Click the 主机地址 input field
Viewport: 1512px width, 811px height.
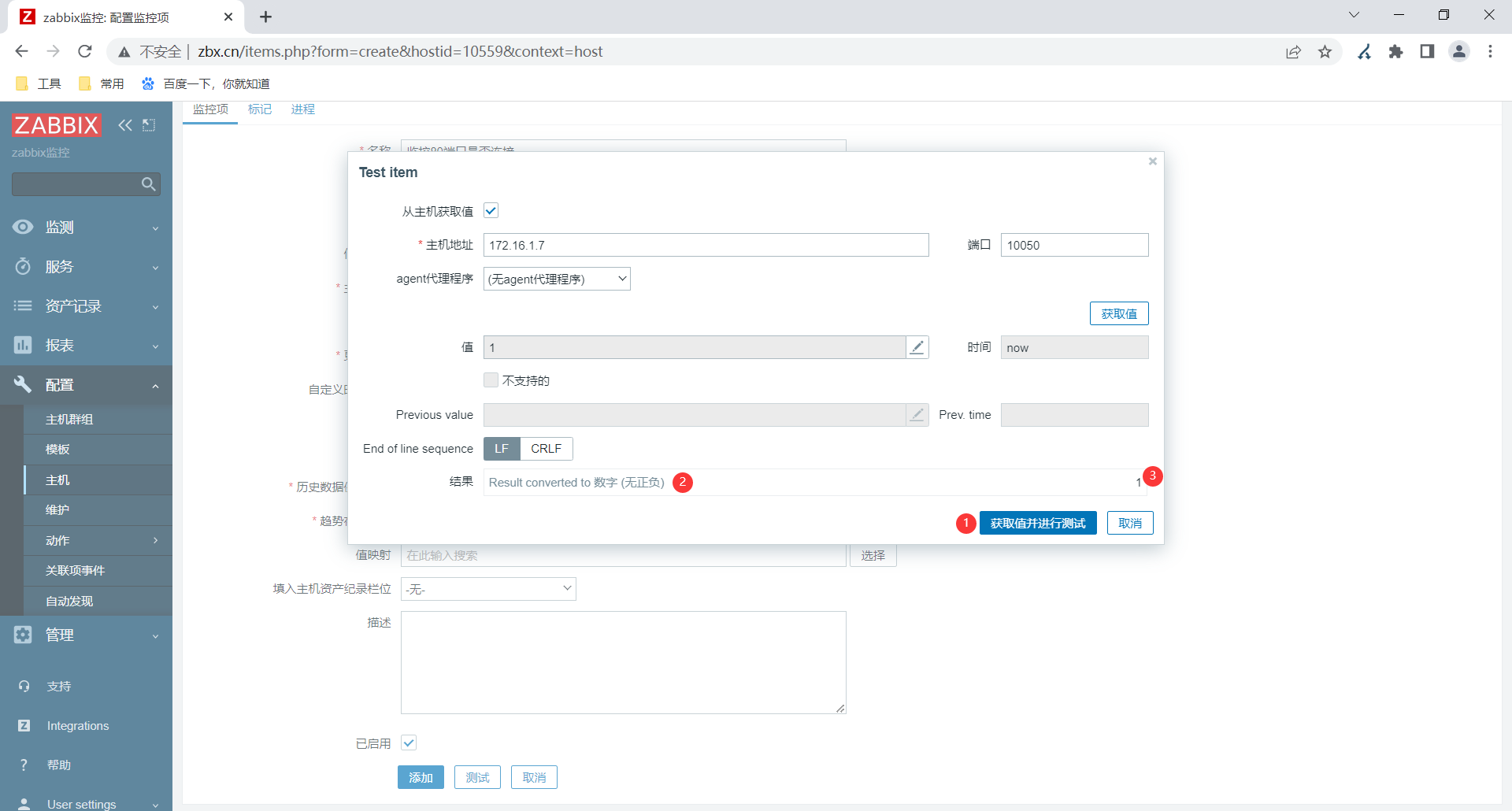[x=706, y=245]
